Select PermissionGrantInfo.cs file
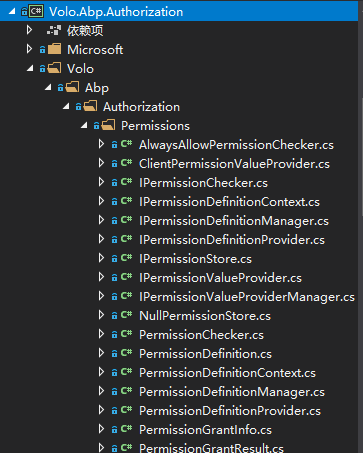 click(205, 430)
